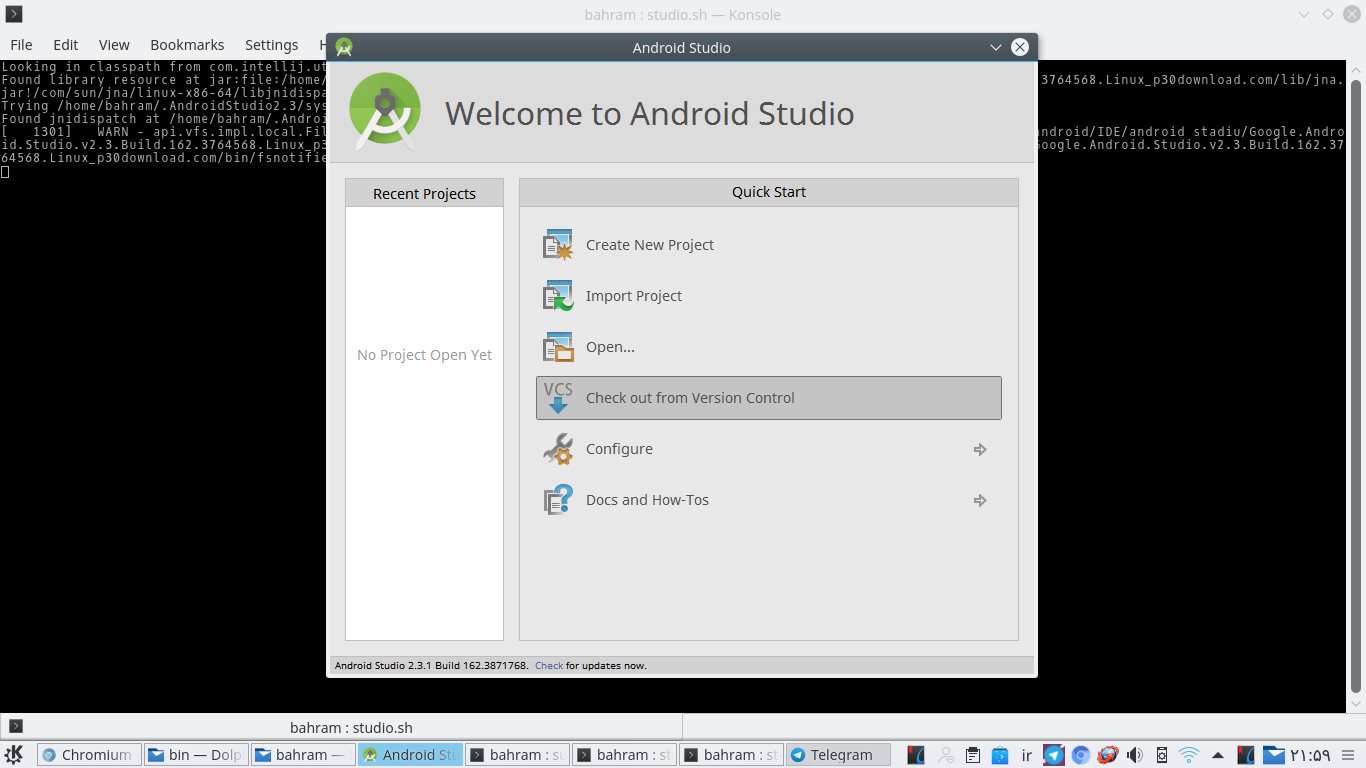Click red globe tray icon
The image size is (1366, 768).
pyautogui.click(x=1107, y=755)
